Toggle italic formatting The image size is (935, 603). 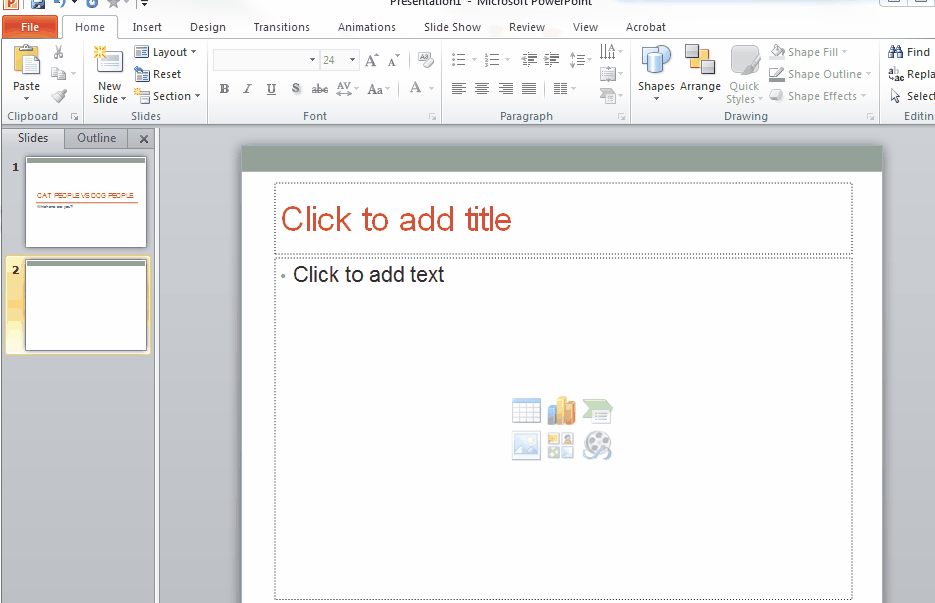click(x=247, y=89)
